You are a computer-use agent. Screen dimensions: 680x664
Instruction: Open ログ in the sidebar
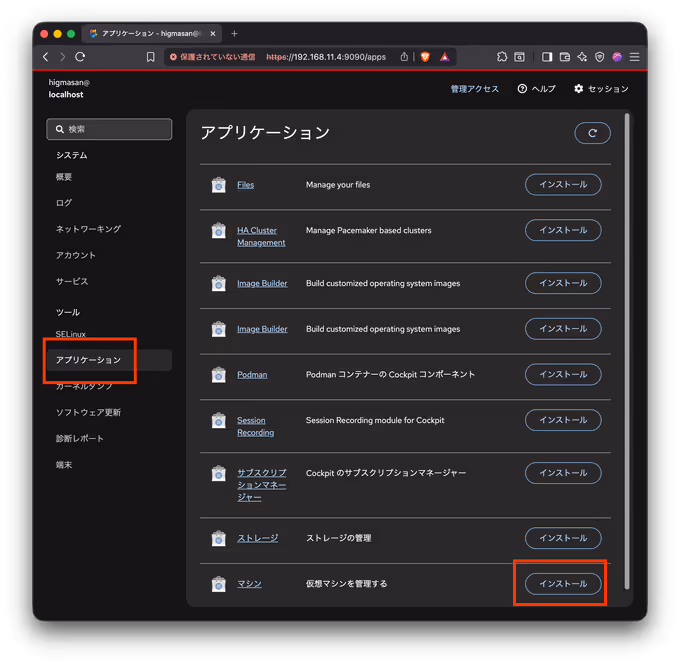(64, 203)
